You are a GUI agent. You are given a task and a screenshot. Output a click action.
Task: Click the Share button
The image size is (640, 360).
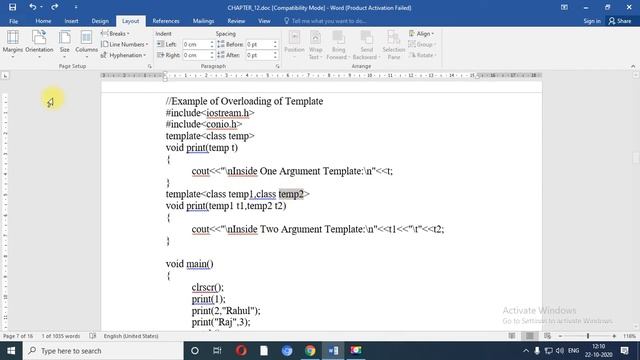620,21
